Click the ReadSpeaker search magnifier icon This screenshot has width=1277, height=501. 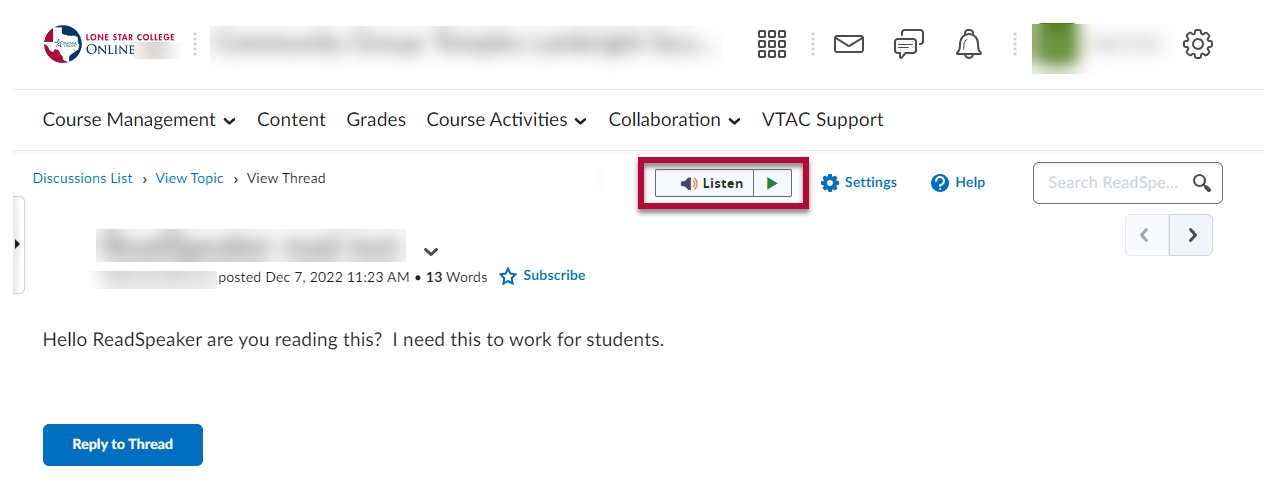[x=1202, y=183]
